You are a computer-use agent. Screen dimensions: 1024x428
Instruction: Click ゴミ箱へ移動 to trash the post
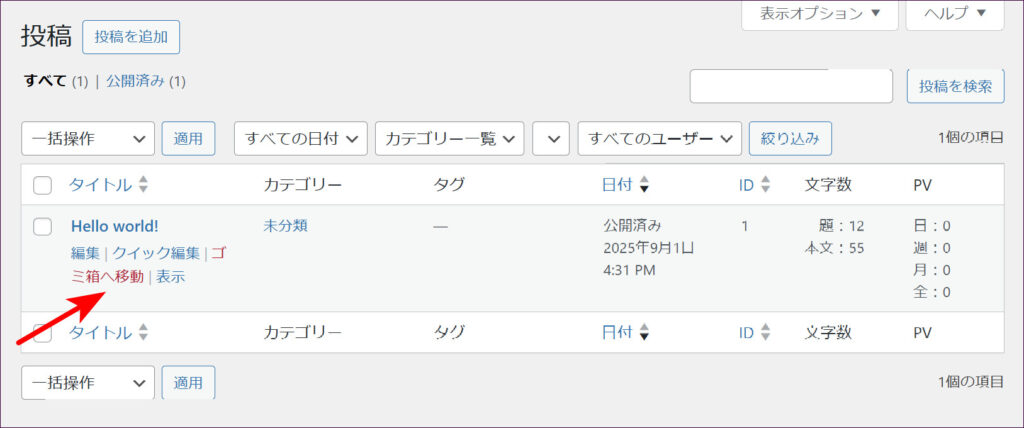(x=108, y=276)
